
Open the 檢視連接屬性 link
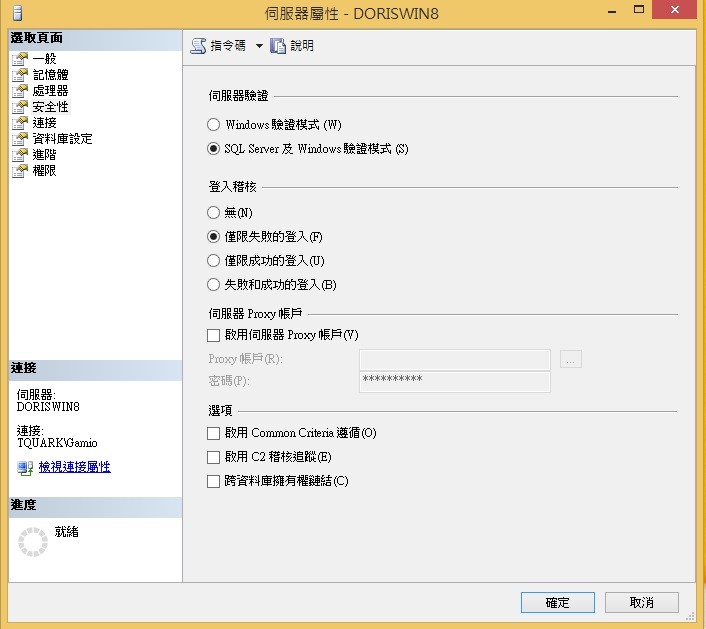point(75,467)
